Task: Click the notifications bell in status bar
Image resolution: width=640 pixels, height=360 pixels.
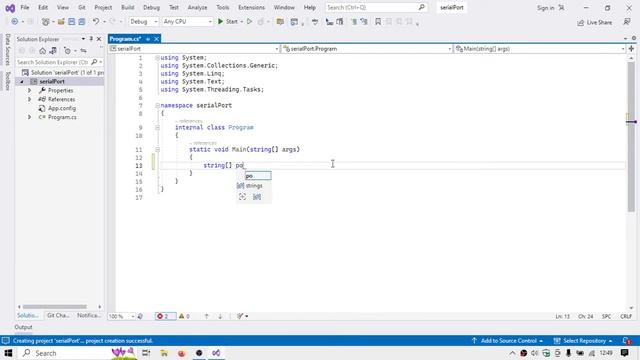Action: coord(627,340)
